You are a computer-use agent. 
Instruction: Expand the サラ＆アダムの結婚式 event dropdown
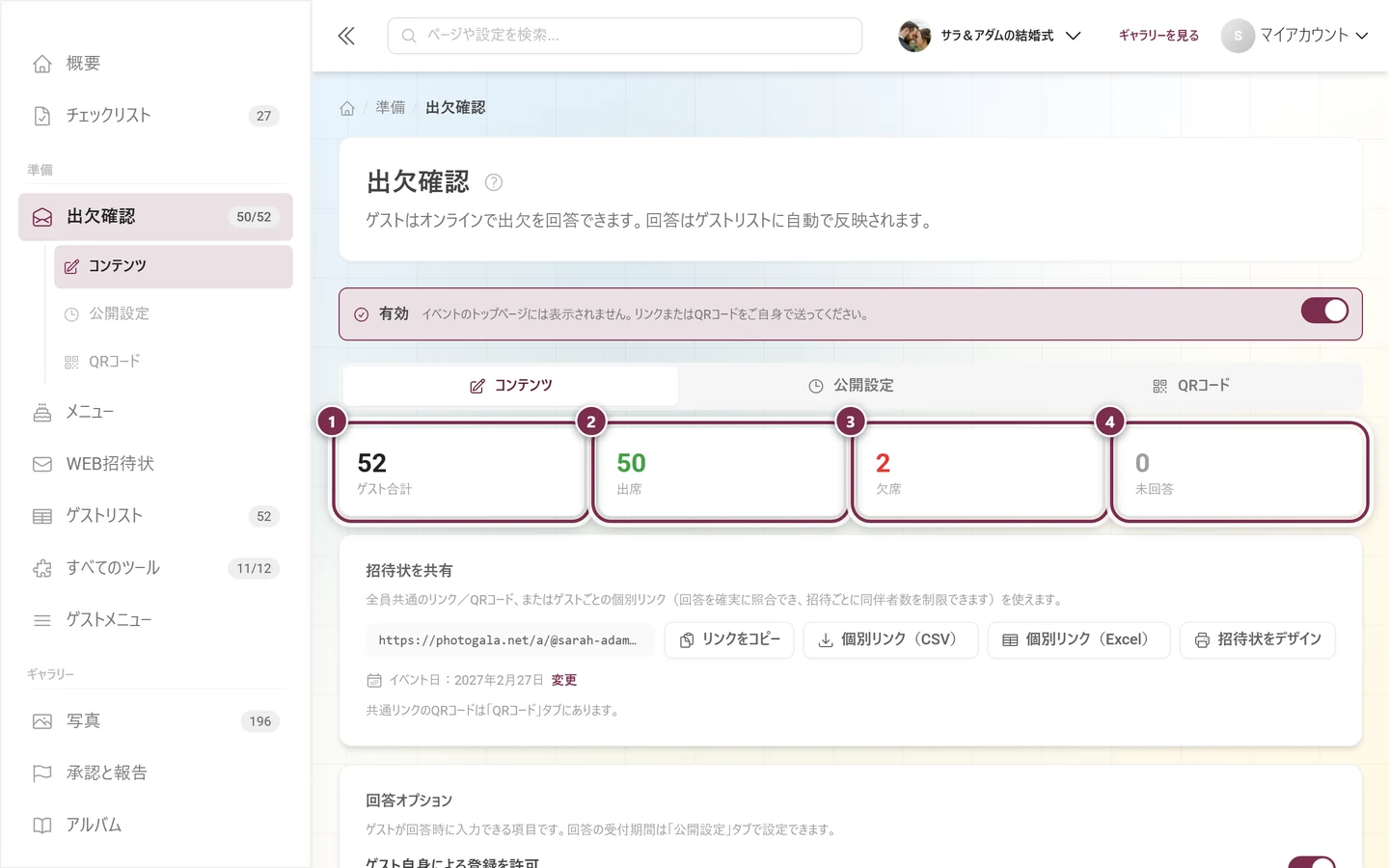click(x=990, y=36)
